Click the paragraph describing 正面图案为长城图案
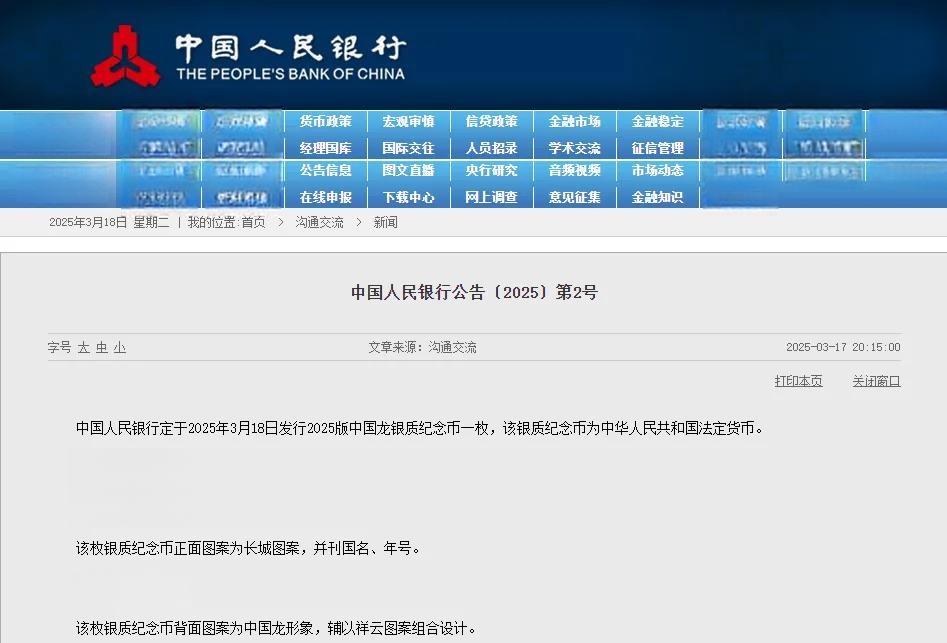This screenshot has width=947, height=643. pyautogui.click(x=248, y=548)
